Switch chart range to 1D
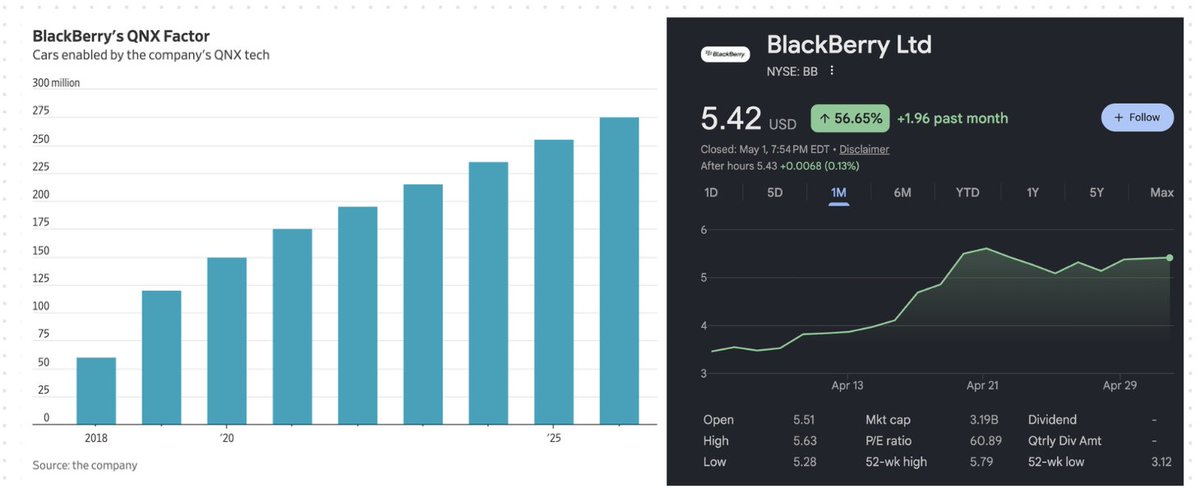Image resolution: width=1200 pixels, height=493 pixels. 711,192
